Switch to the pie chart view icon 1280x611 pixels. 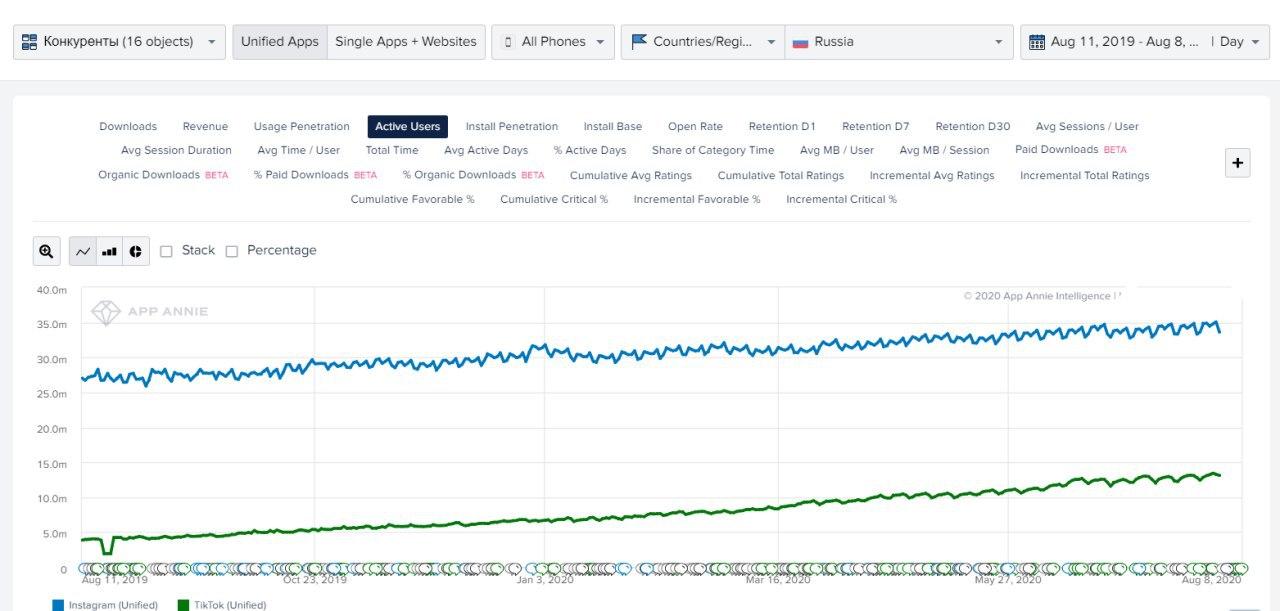136,251
